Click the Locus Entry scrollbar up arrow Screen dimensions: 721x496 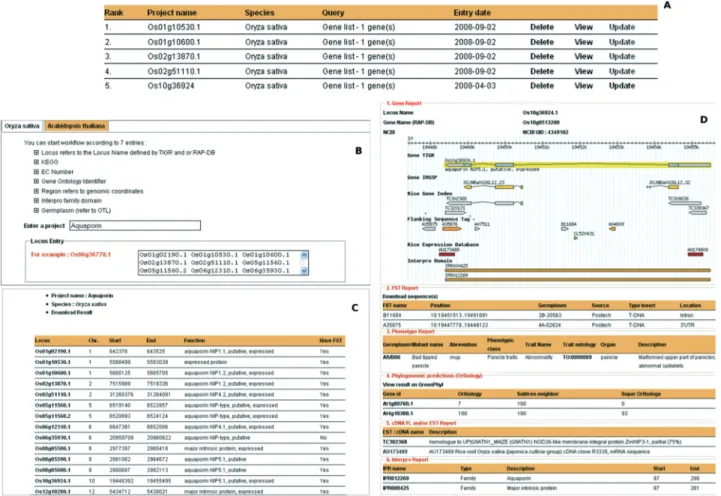coord(304,254)
